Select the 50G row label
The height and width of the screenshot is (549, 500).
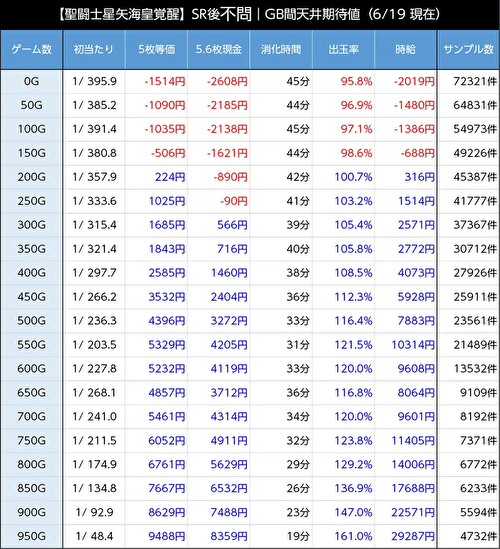coord(32,105)
